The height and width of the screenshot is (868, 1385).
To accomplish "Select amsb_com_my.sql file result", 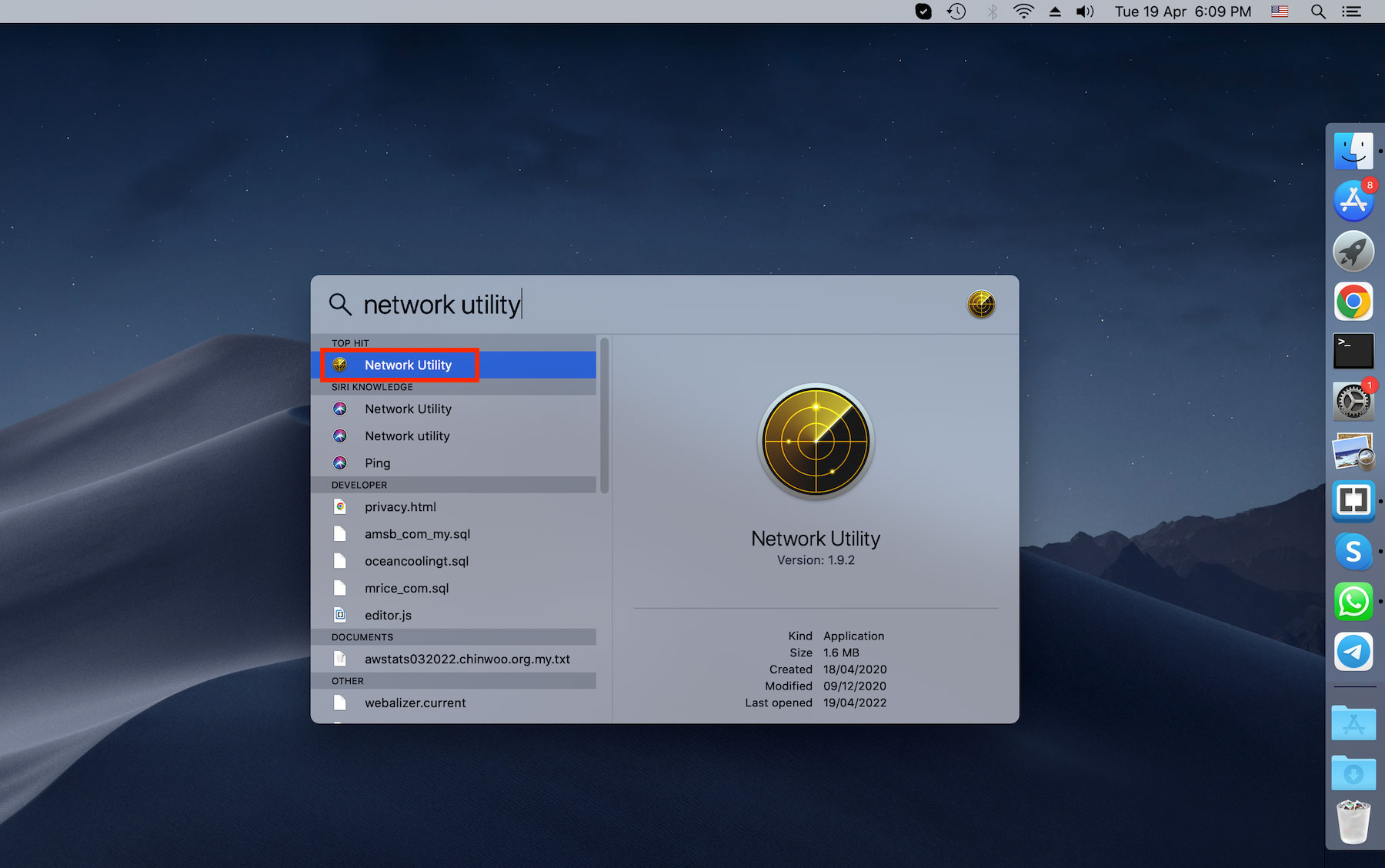I will point(417,534).
